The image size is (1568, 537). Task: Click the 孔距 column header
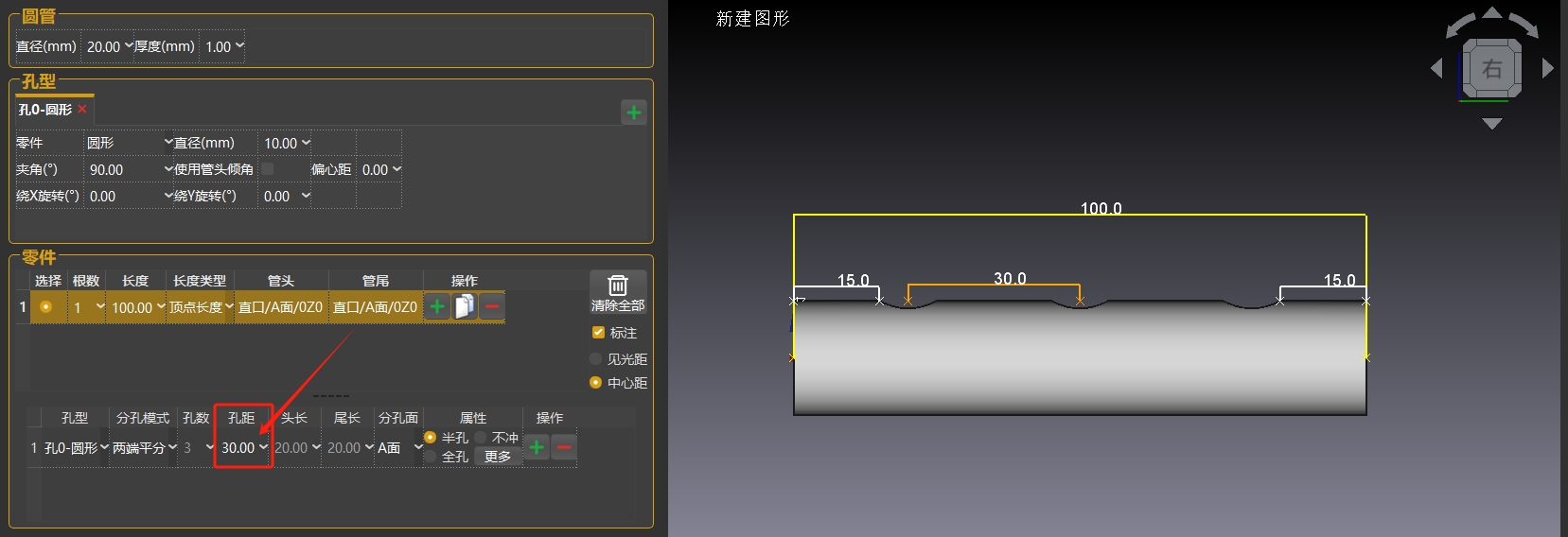click(241, 418)
